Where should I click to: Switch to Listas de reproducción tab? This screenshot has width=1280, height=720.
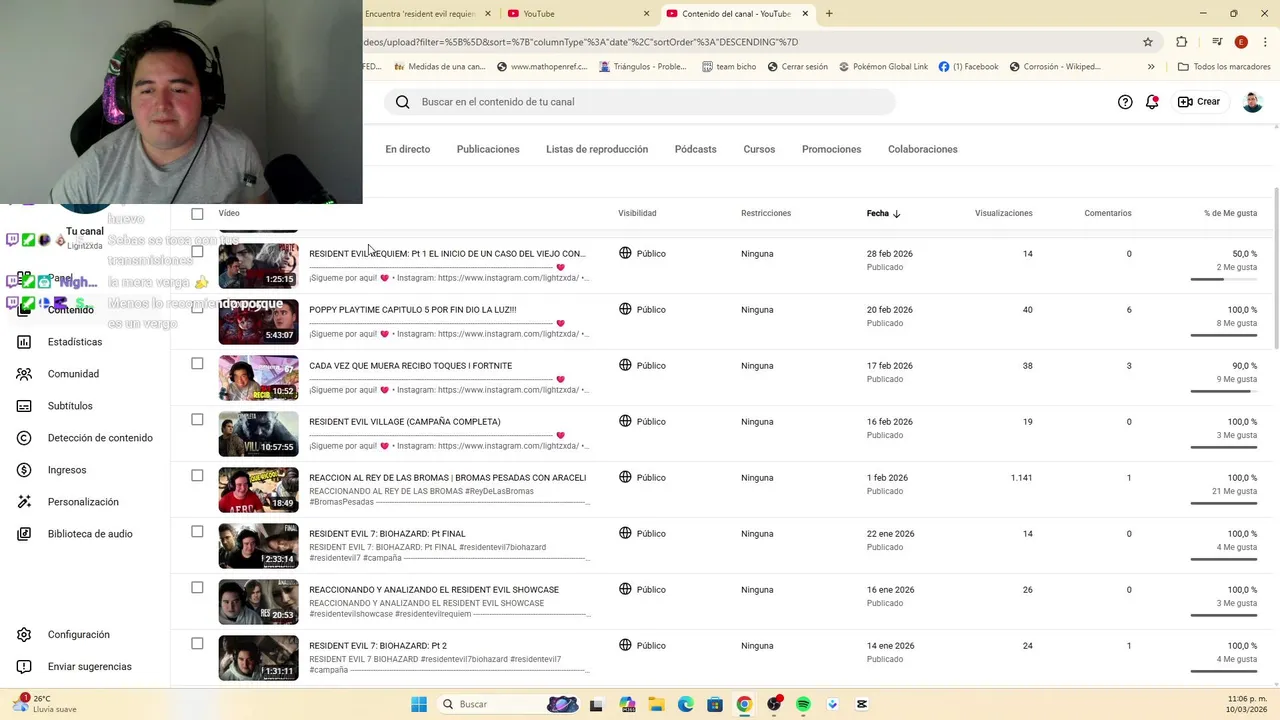pyautogui.click(x=597, y=149)
